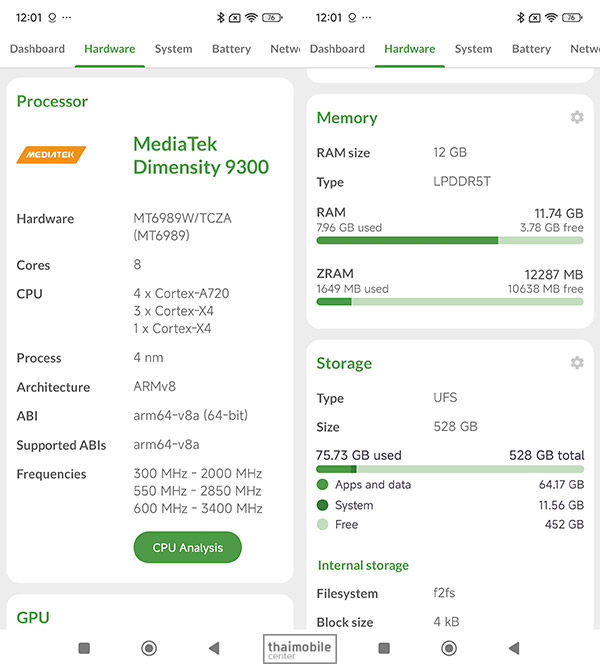
Task: Tap LPDDR5T memory type value
Action: [462, 182]
